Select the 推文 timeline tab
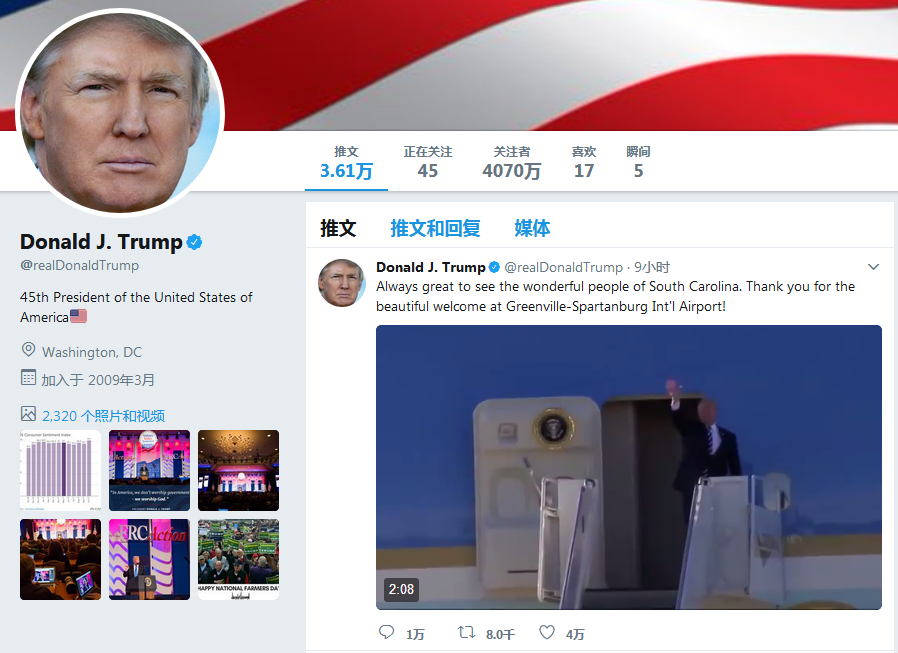The image size is (898, 653). 338,228
